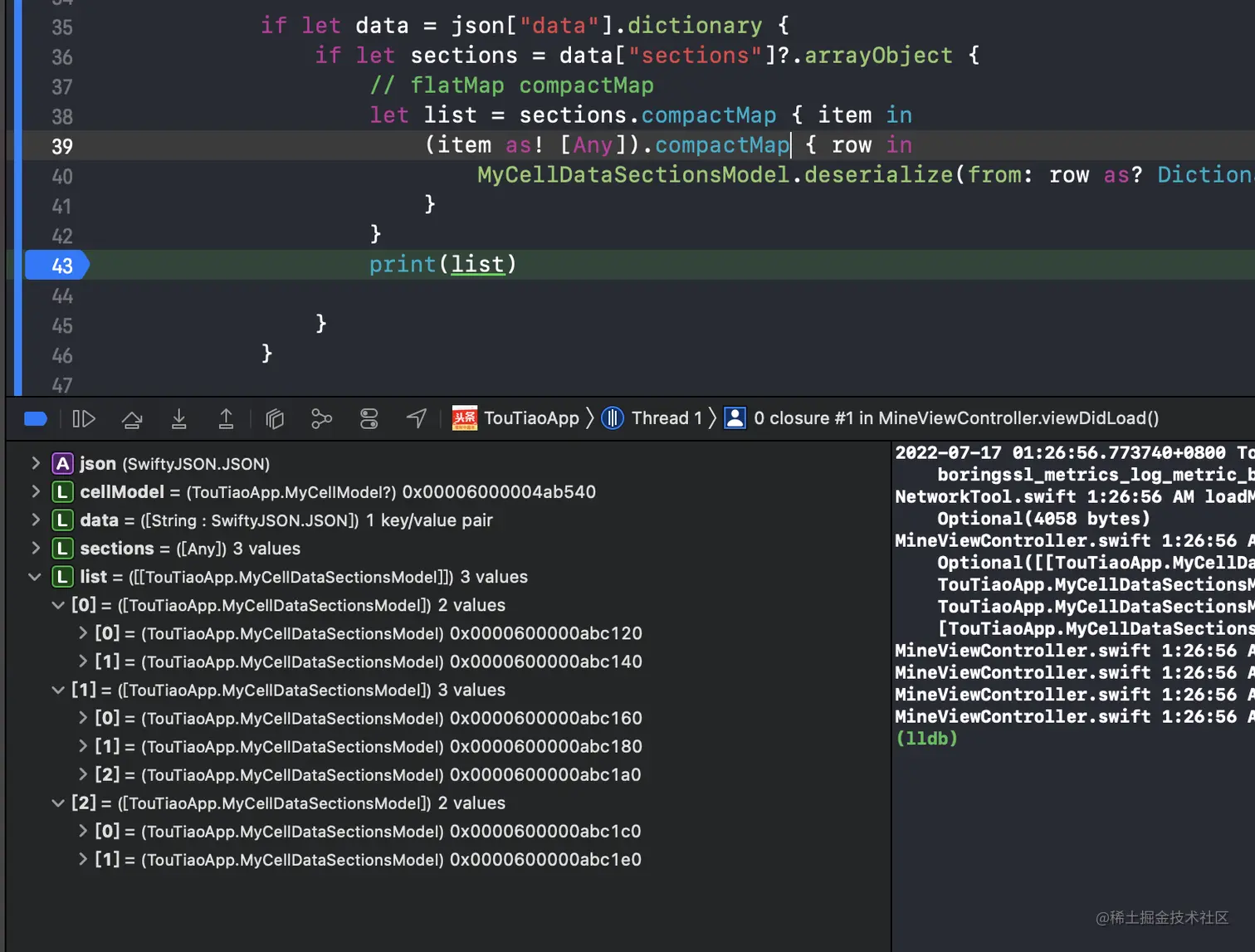This screenshot has height=952, width=1255.
Task: Click the '2022-07-17 01:26:56' console timestamp line
Action: point(1075,452)
